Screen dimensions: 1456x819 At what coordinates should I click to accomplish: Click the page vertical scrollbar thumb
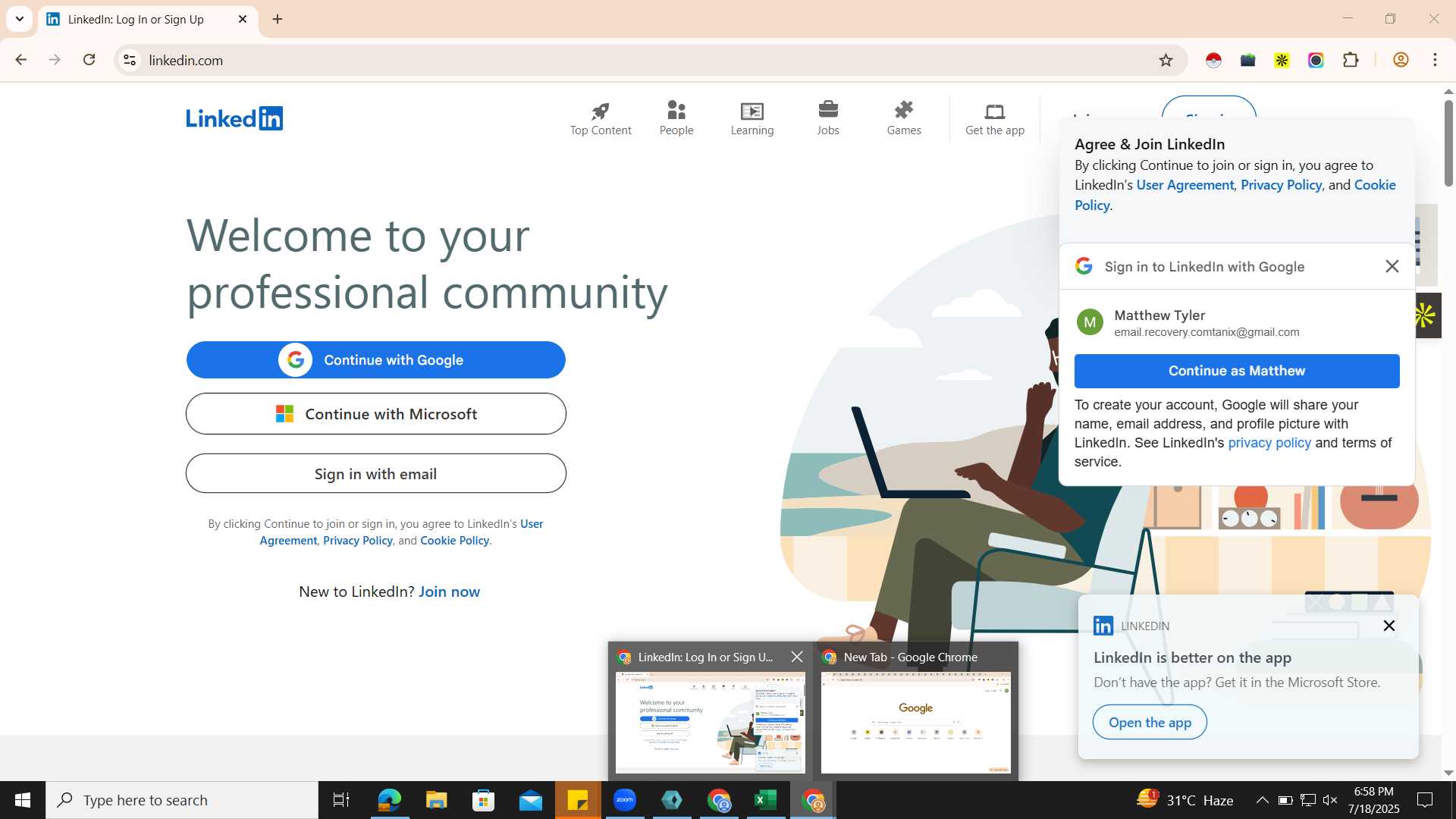(x=1448, y=143)
